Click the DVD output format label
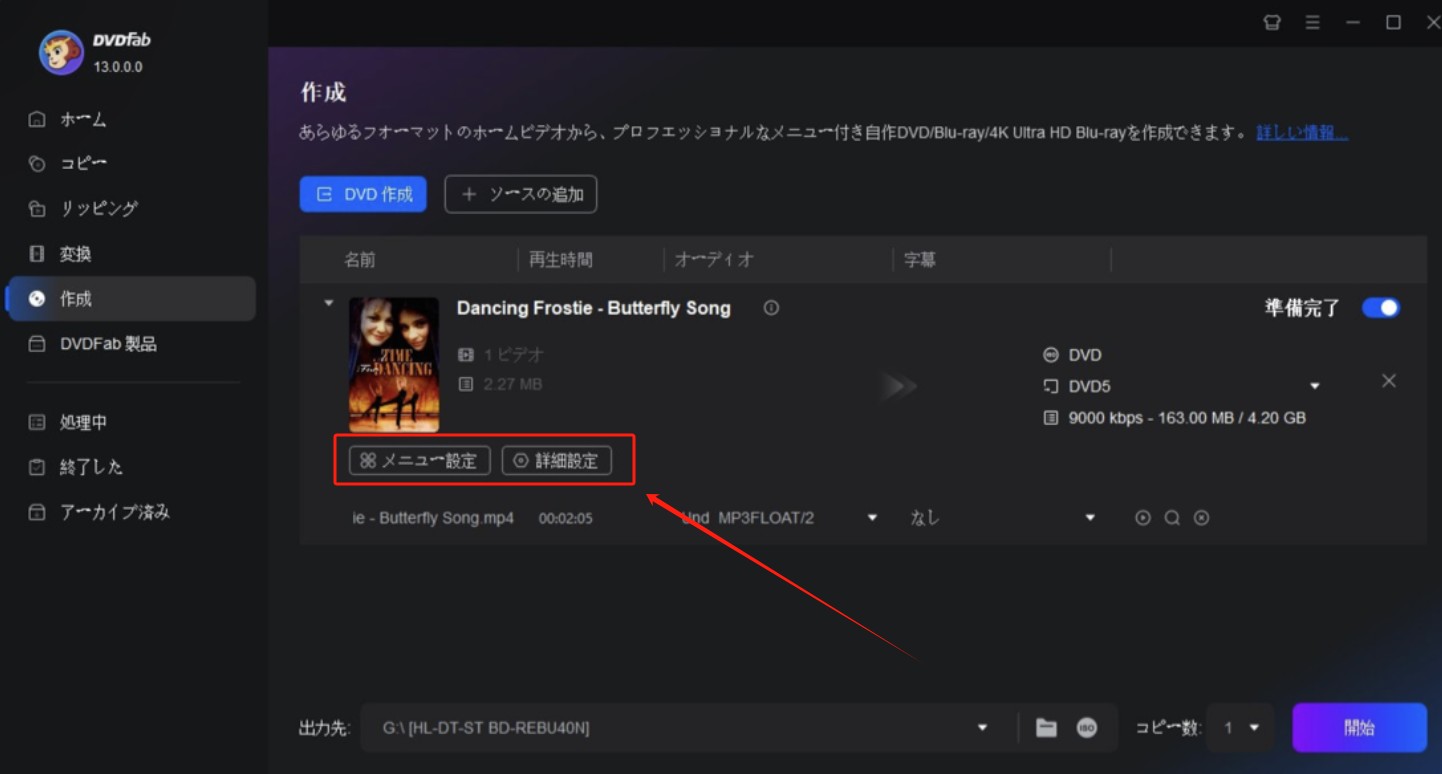Viewport: 1442px width, 774px height. [1085, 355]
